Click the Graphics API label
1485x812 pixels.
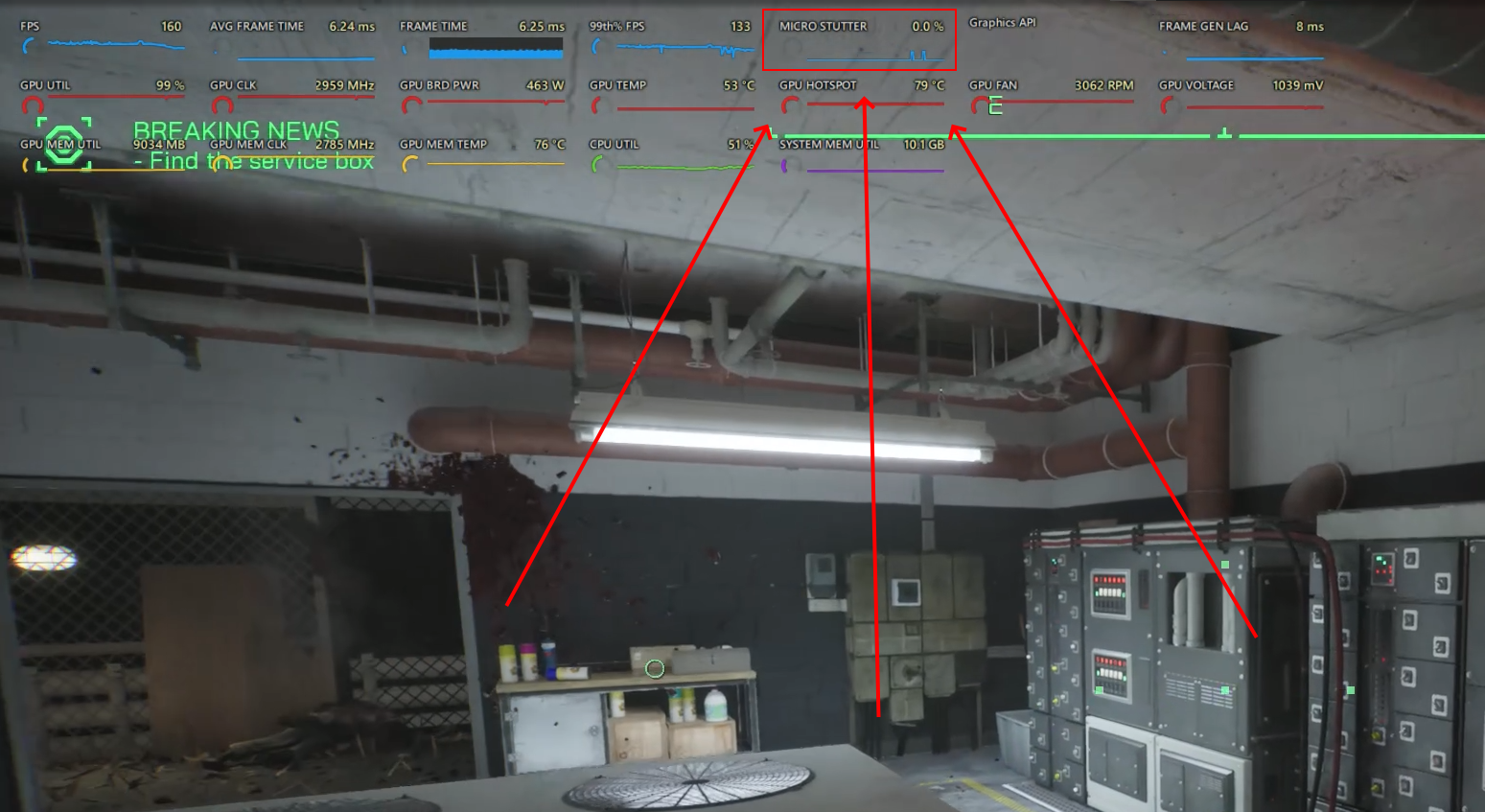(1003, 23)
